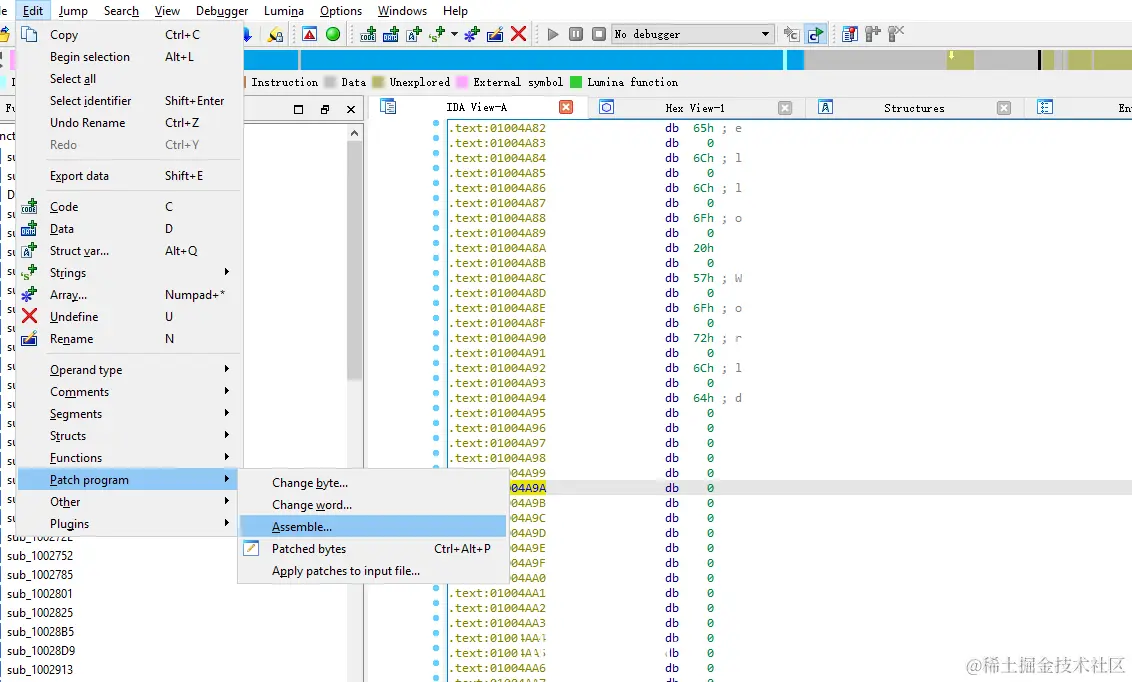The width and height of the screenshot is (1132, 682).
Task: Click the toolbar red X Undefine icon
Action: pos(518,34)
